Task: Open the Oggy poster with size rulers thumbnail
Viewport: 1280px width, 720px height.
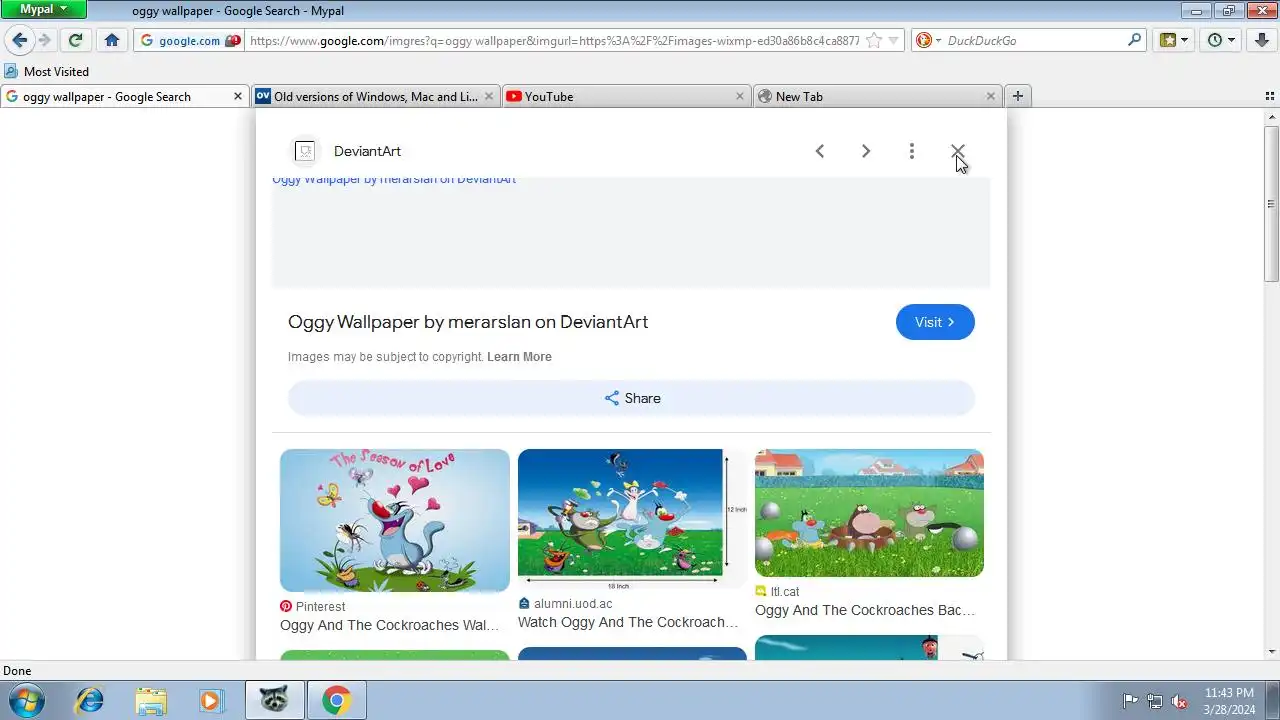Action: pyautogui.click(x=632, y=518)
